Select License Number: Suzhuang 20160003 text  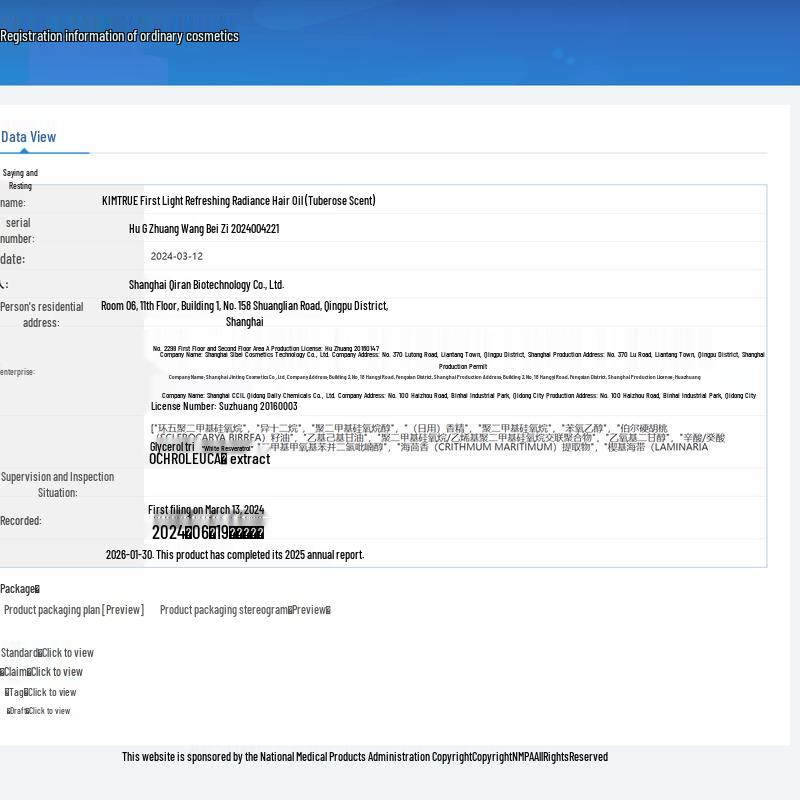[224, 406]
